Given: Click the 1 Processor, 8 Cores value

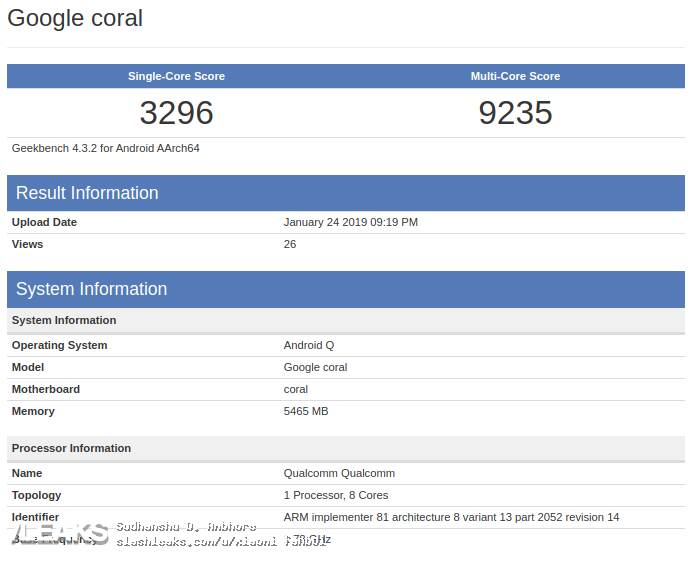Looking at the screenshot, I should pyautogui.click(x=336, y=495).
